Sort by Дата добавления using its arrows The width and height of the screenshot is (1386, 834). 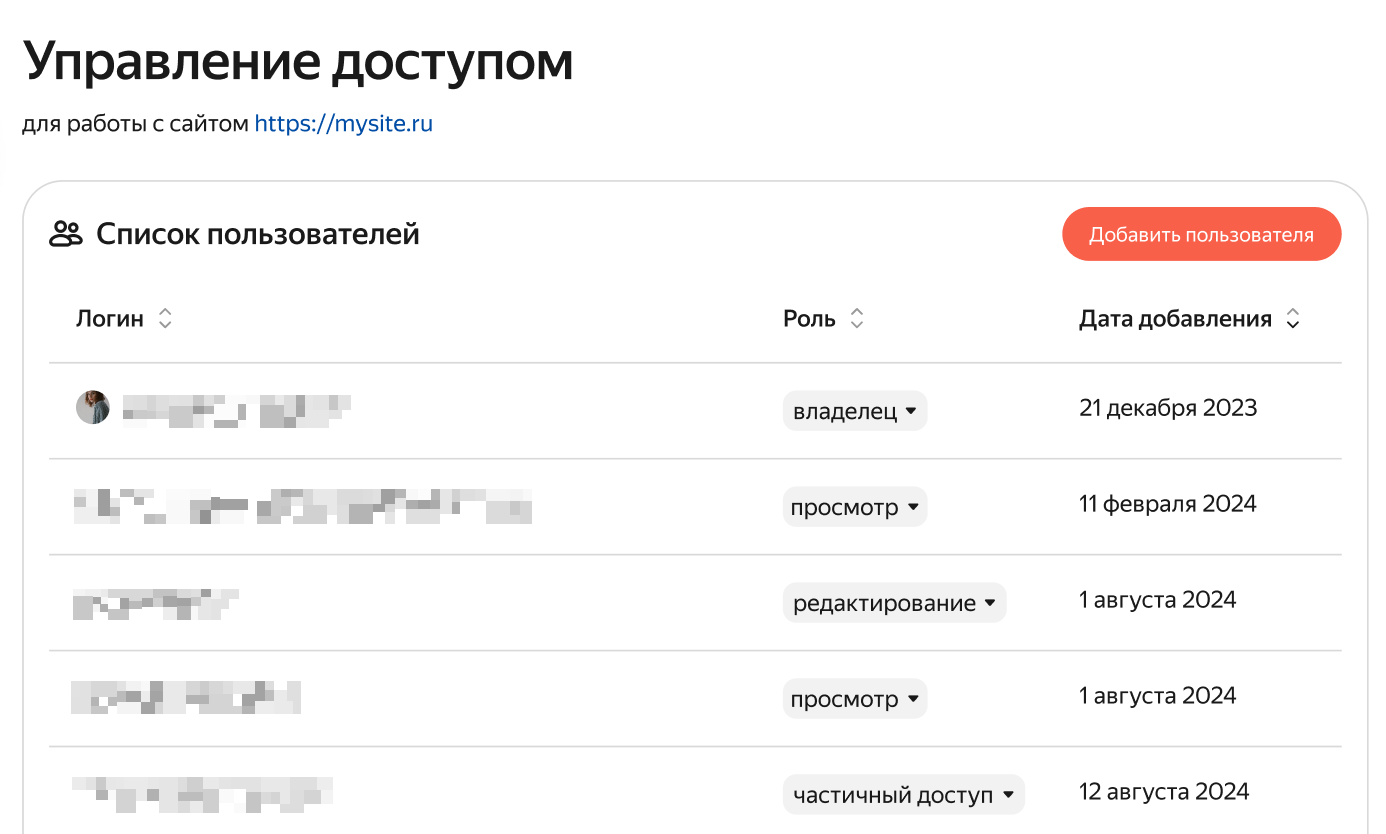click(1293, 319)
